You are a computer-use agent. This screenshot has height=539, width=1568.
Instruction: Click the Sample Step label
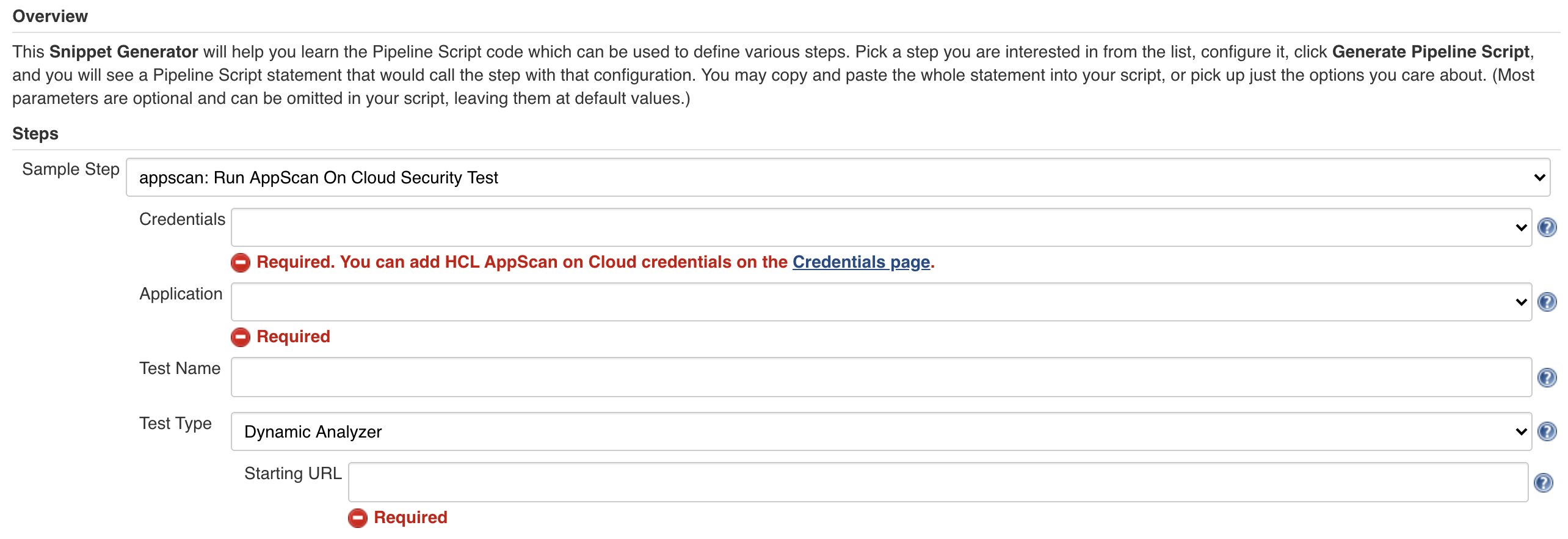(71, 169)
